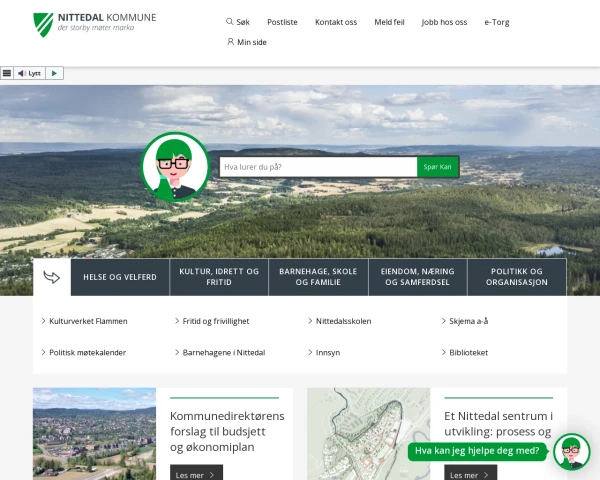Screen dimensions: 600x480
Task: Go to Min side
Action: [x=247, y=42]
